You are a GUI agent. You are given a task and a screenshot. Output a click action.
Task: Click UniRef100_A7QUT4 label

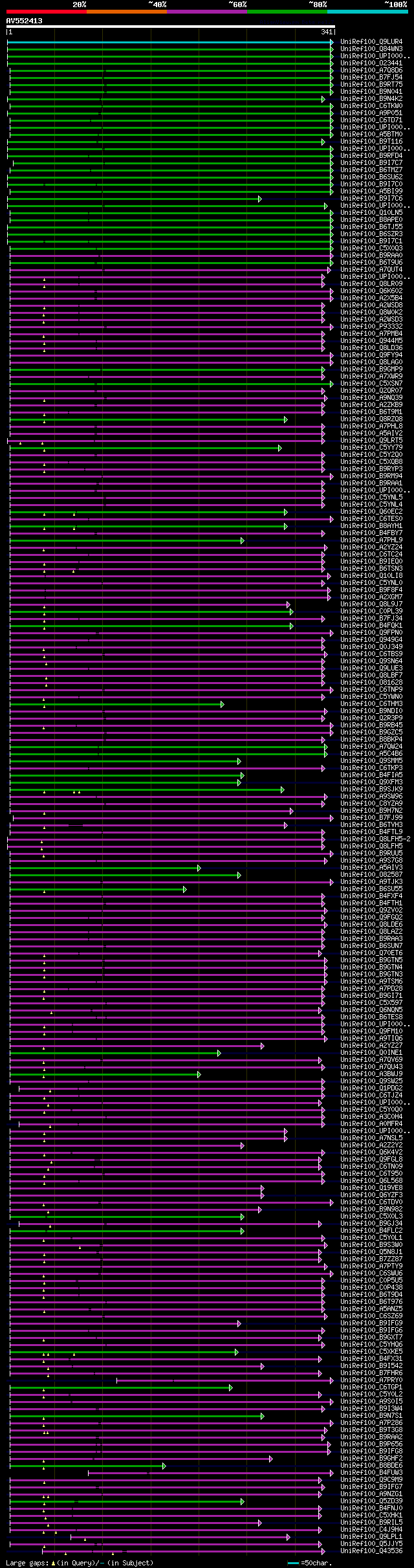coord(371,269)
